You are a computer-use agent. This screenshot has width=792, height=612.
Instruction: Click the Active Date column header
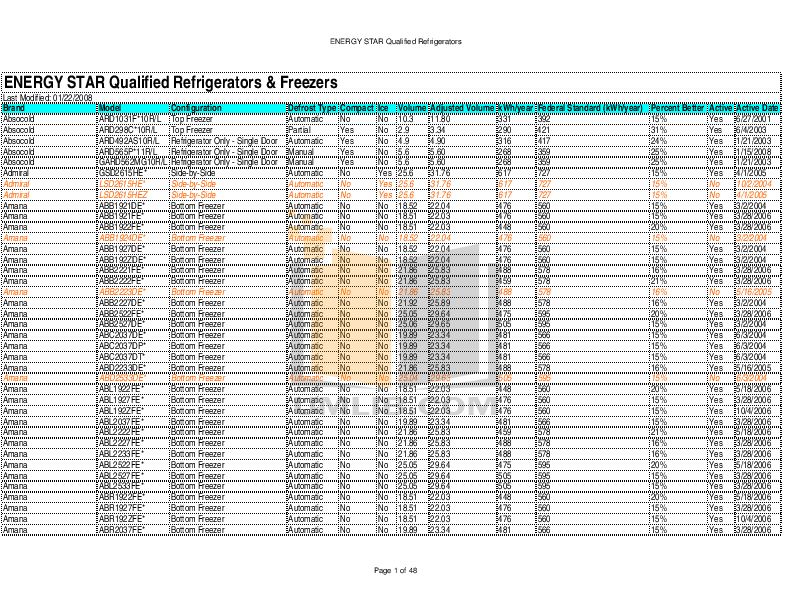(757, 107)
